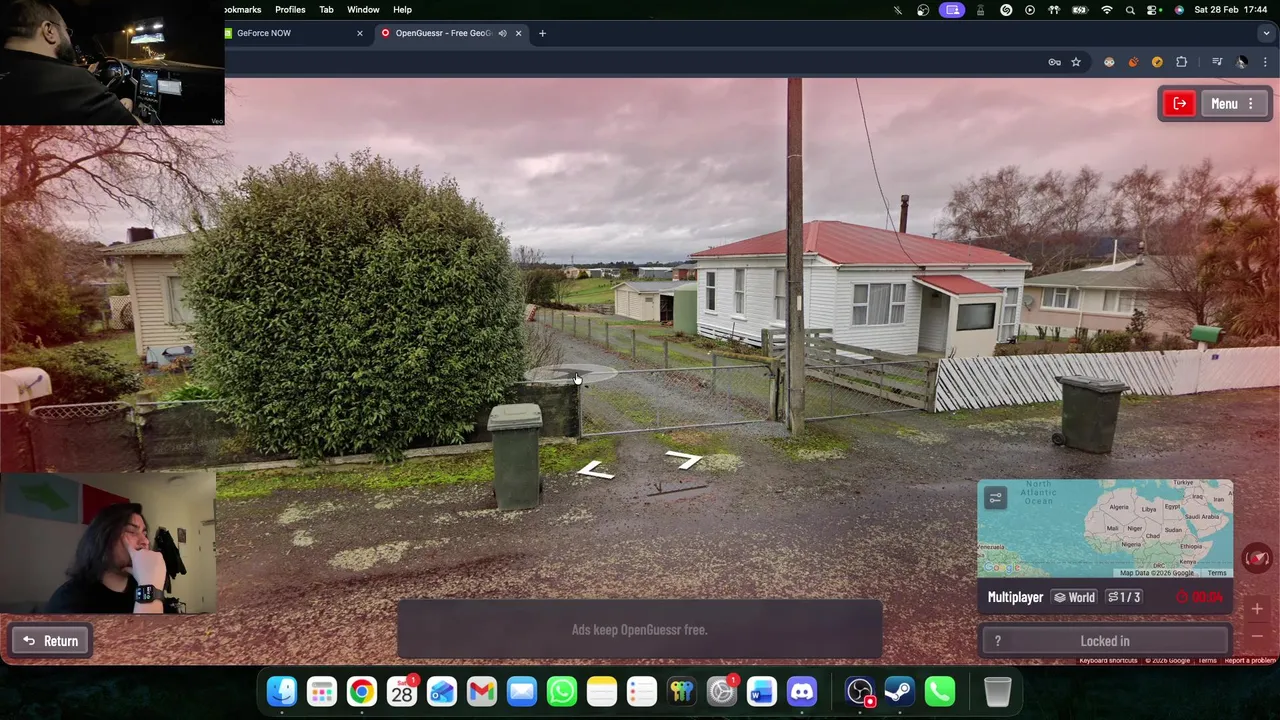The image size is (1280, 720).
Task: Click the Street View forward-left arrow
Action: click(x=595, y=470)
